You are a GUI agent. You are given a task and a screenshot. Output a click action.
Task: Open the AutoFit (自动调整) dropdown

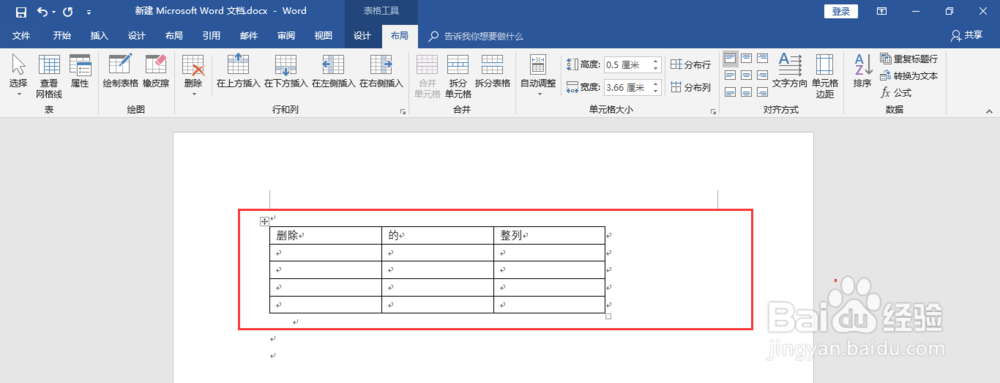(538, 75)
